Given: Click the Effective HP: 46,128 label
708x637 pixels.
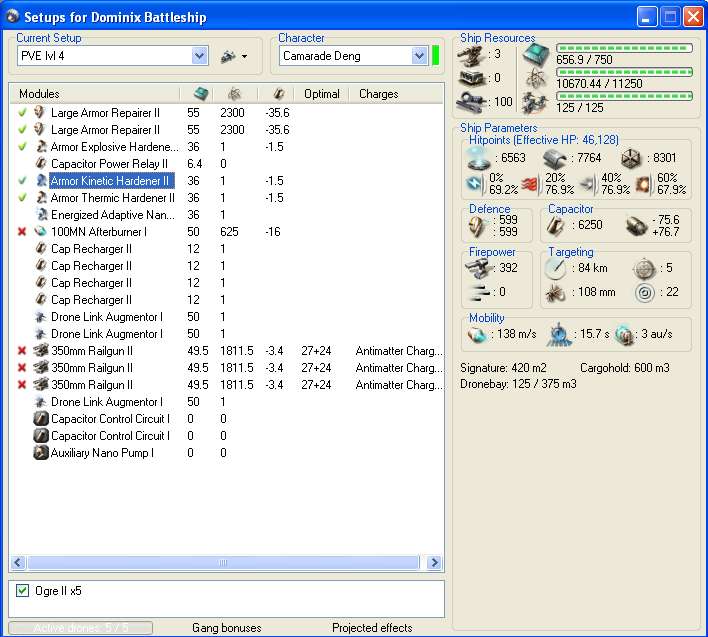Looking at the screenshot, I should [x=566, y=139].
